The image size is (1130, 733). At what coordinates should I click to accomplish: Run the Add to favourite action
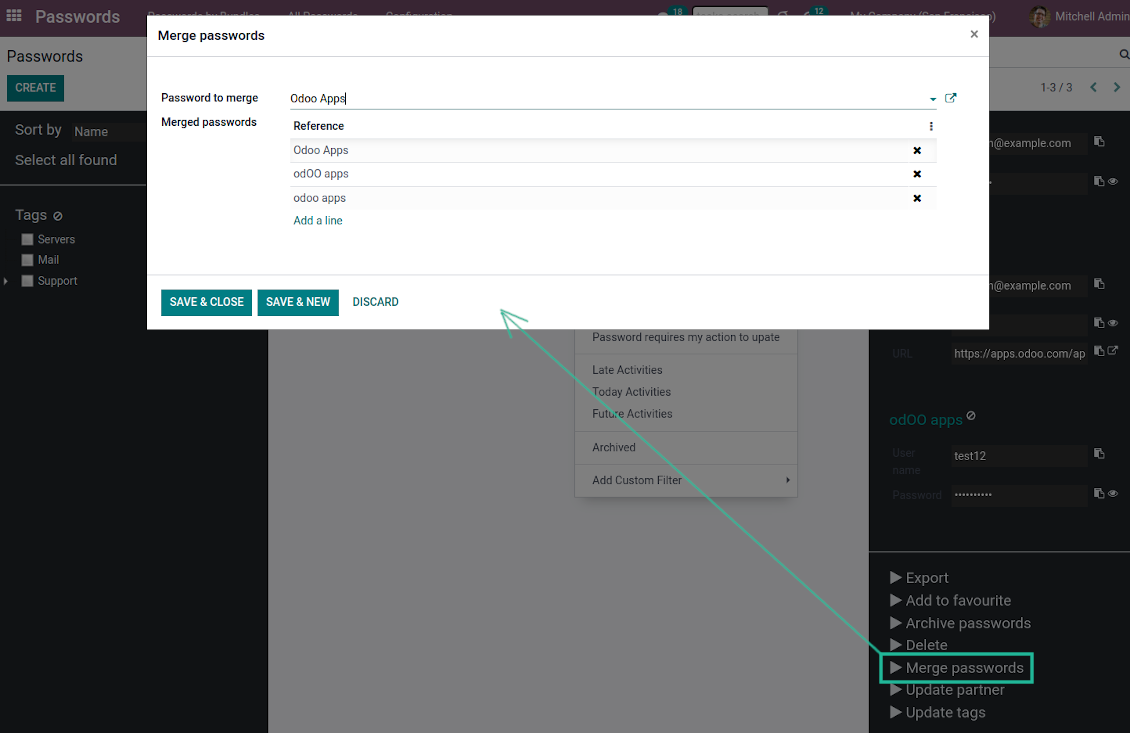(950, 600)
